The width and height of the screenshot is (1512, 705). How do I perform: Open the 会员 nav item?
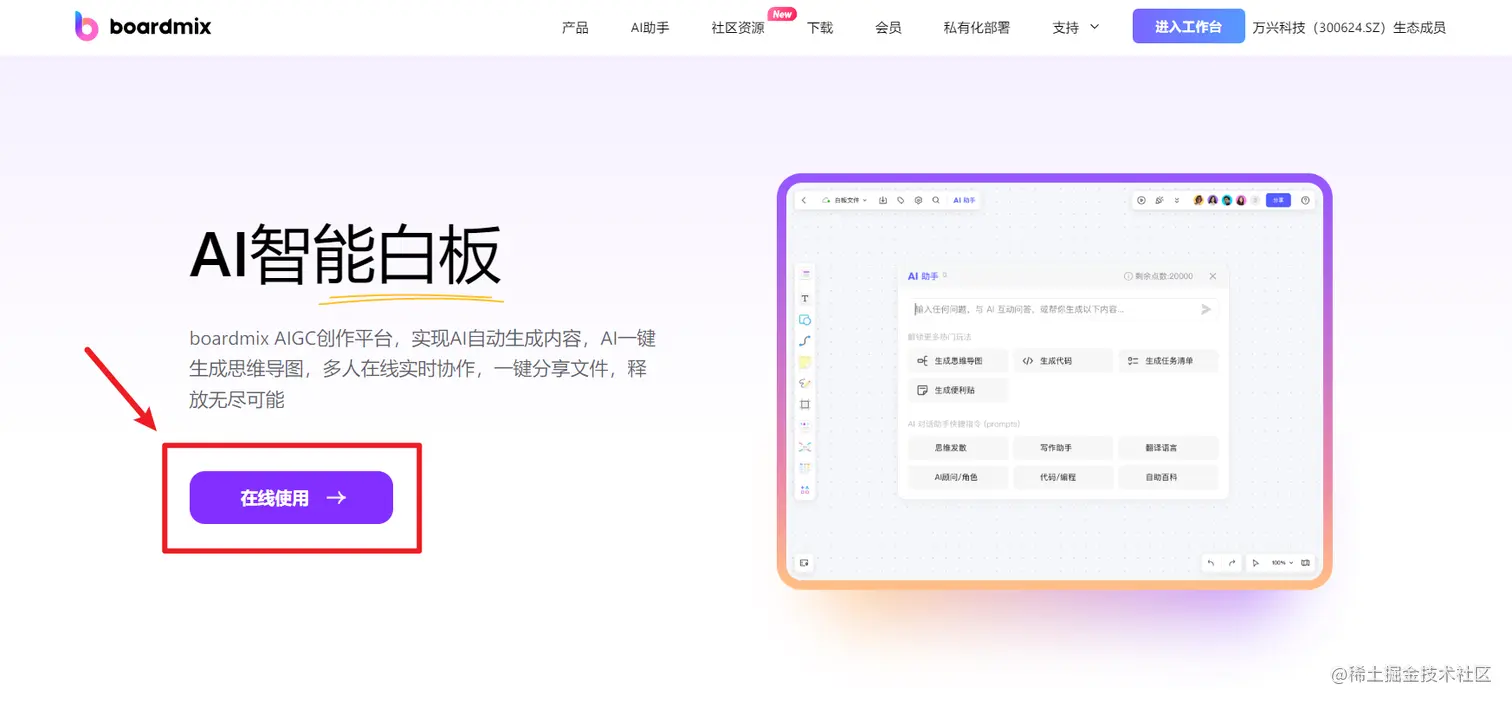[x=888, y=27]
